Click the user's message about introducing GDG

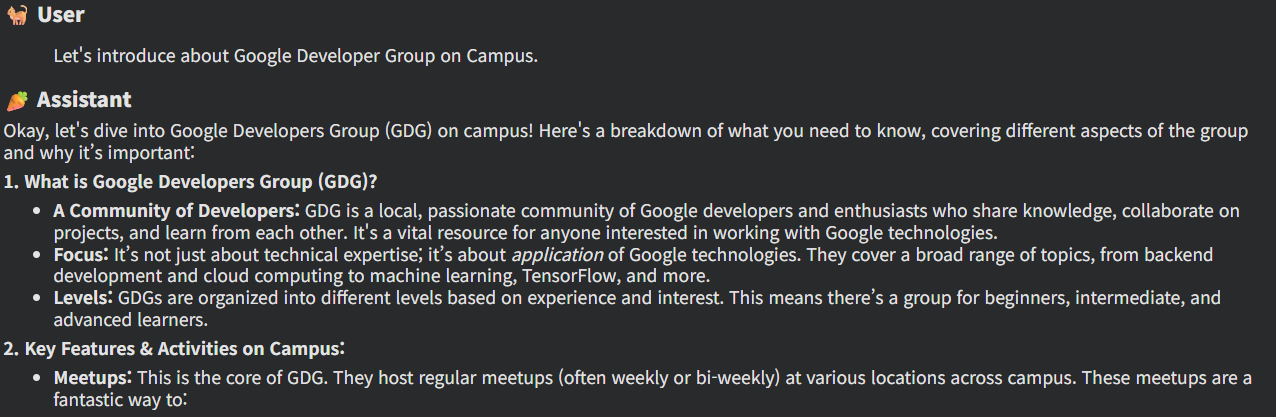click(x=295, y=56)
